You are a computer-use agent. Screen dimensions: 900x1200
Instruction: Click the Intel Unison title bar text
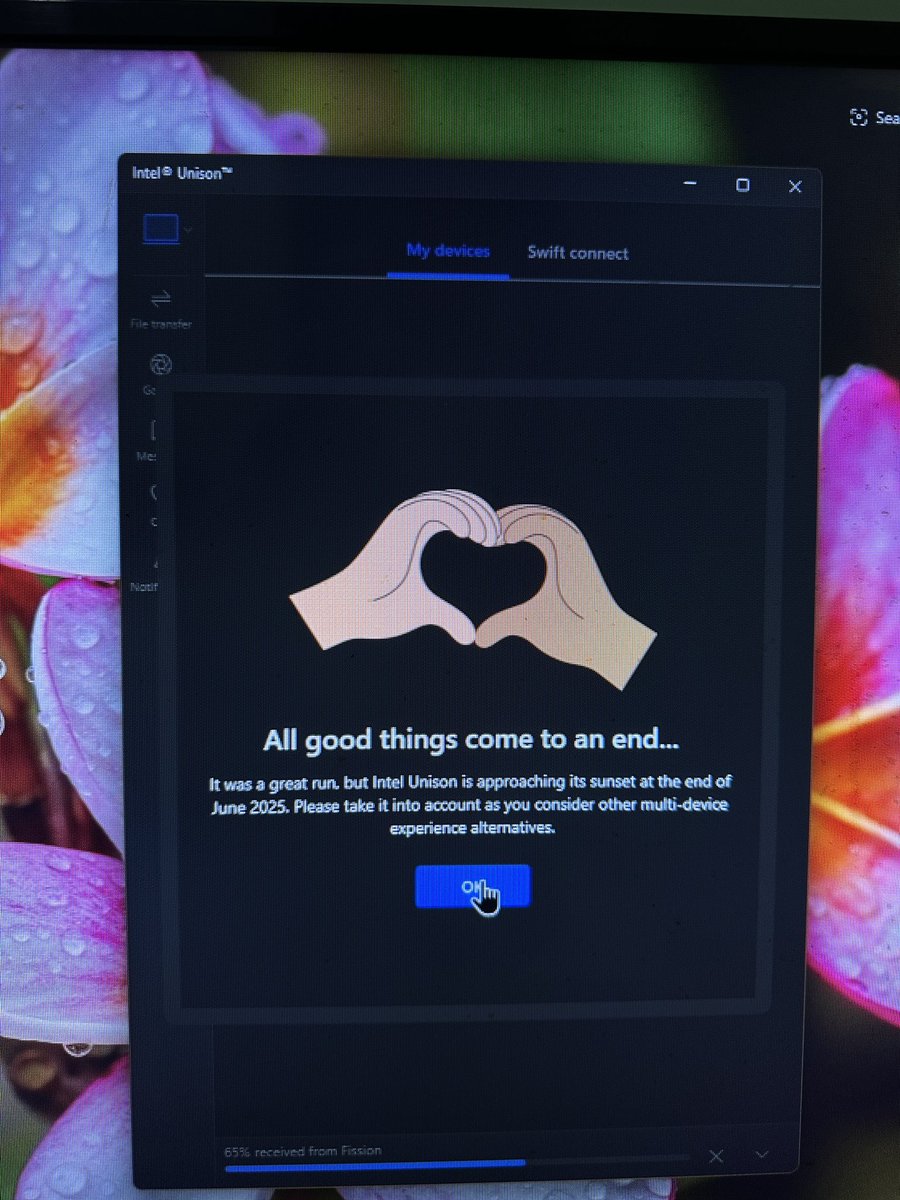coord(182,173)
